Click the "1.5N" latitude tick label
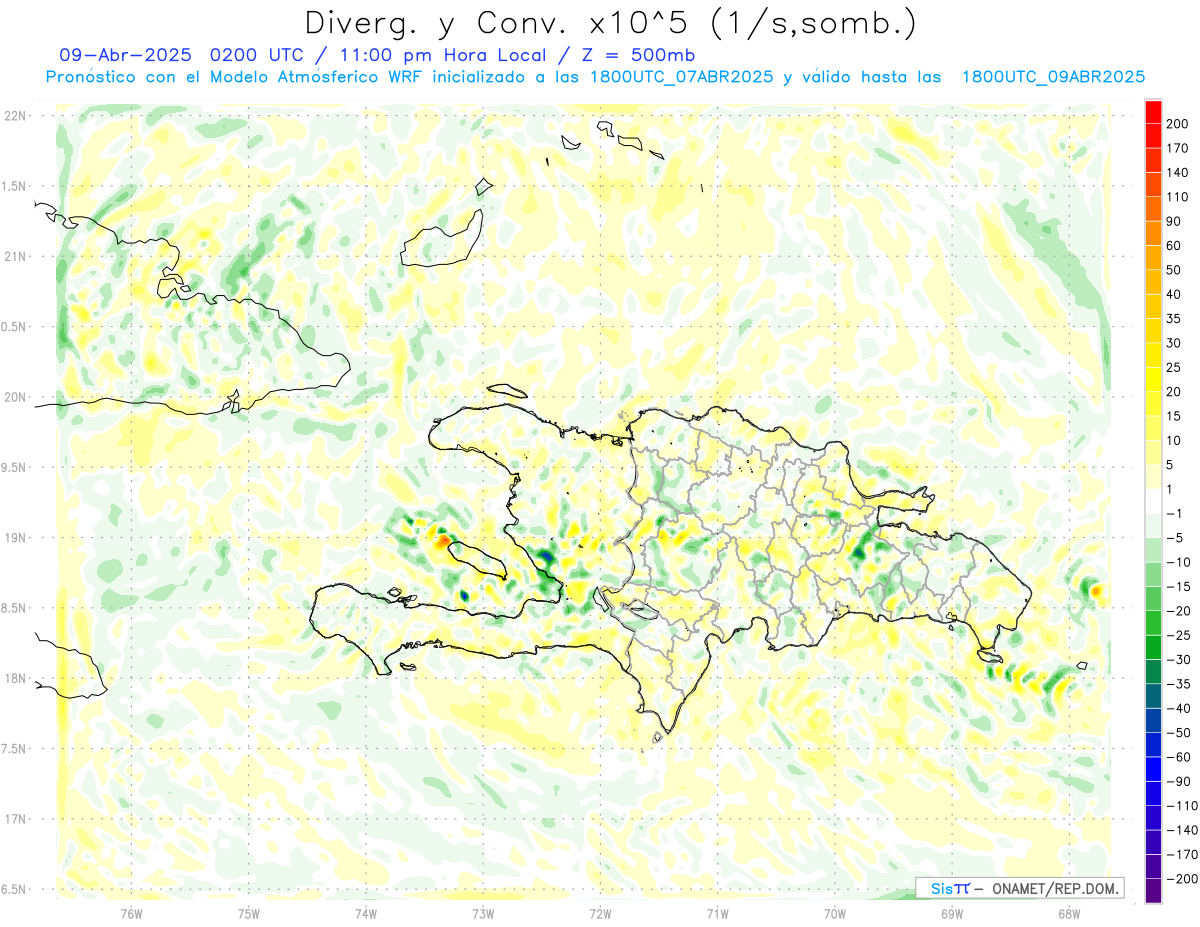The width and height of the screenshot is (1200, 927). [14, 186]
